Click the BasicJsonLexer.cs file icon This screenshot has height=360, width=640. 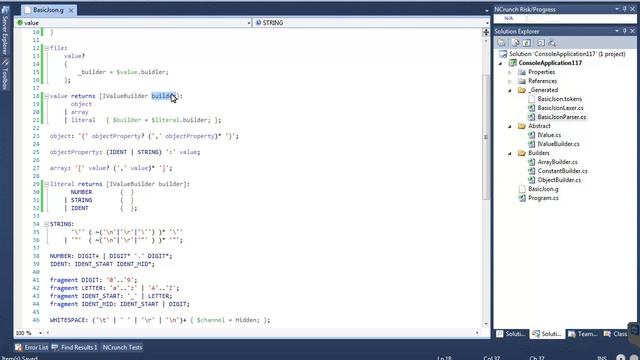click(x=531, y=108)
